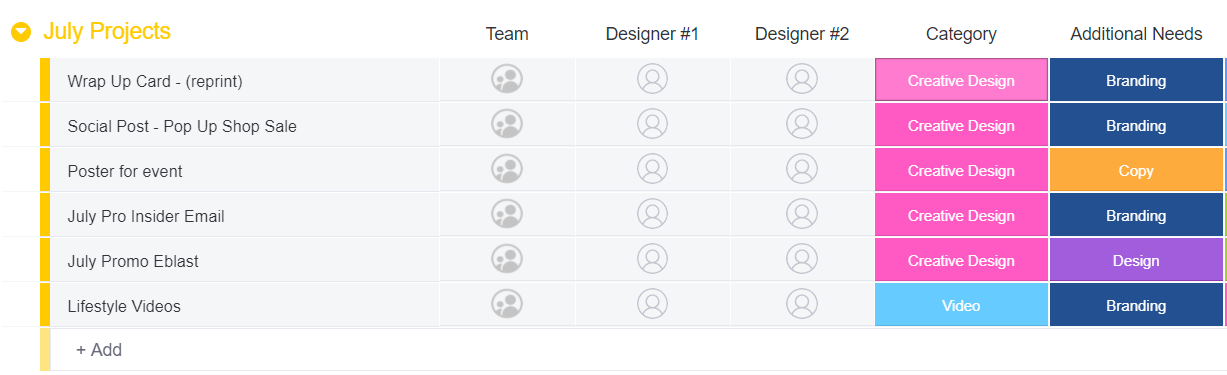The width and height of the screenshot is (1227, 375).
Task: Open team icon on July Promo Eblast row
Action: click(x=507, y=259)
